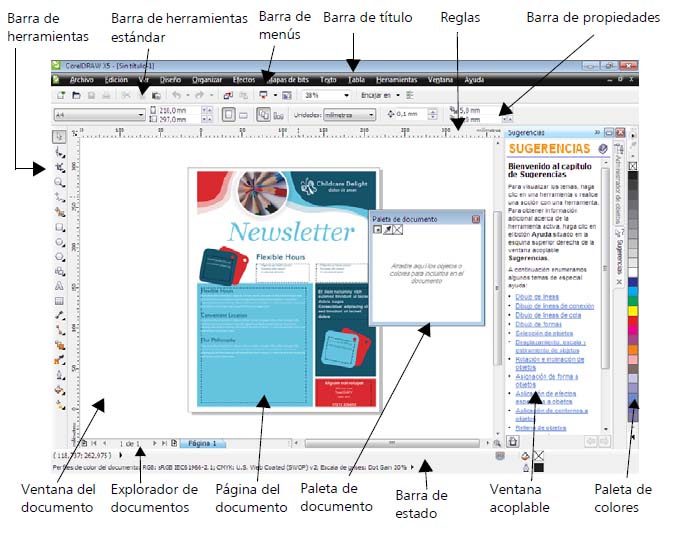The height and width of the screenshot is (540, 676).
Task: Select the Fill bucket tool in the toolbox
Action: pyautogui.click(x=60, y=390)
